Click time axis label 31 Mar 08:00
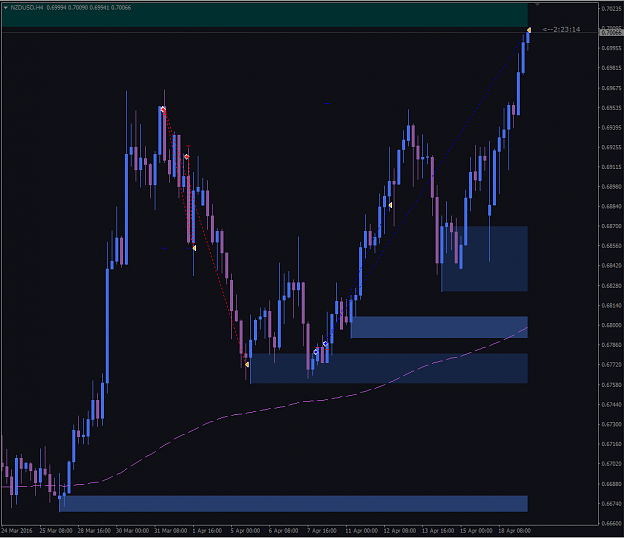Image resolution: width=625 pixels, height=538 pixels. (171, 531)
